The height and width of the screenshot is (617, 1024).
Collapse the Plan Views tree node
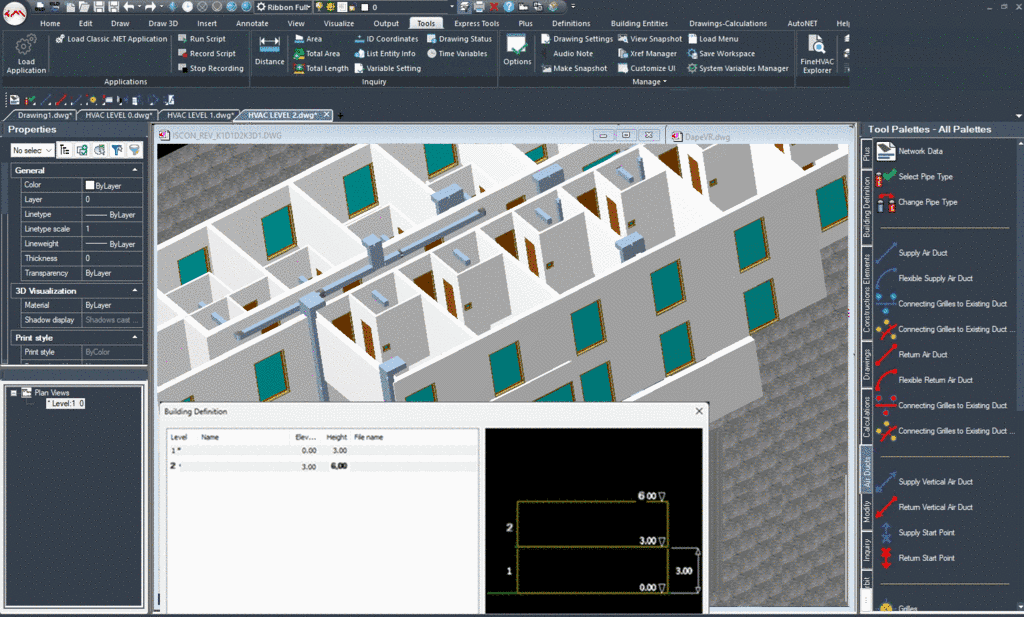click(x=14, y=393)
